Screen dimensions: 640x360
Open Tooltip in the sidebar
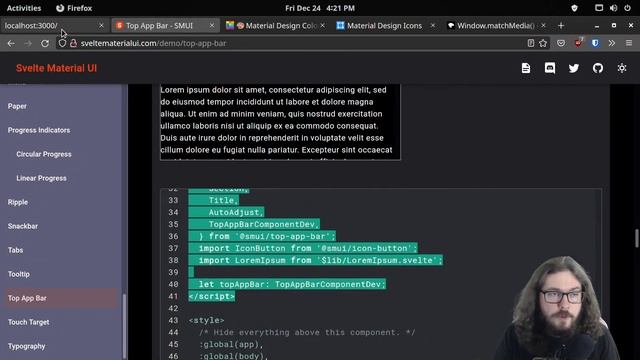pyautogui.click(x=18, y=274)
